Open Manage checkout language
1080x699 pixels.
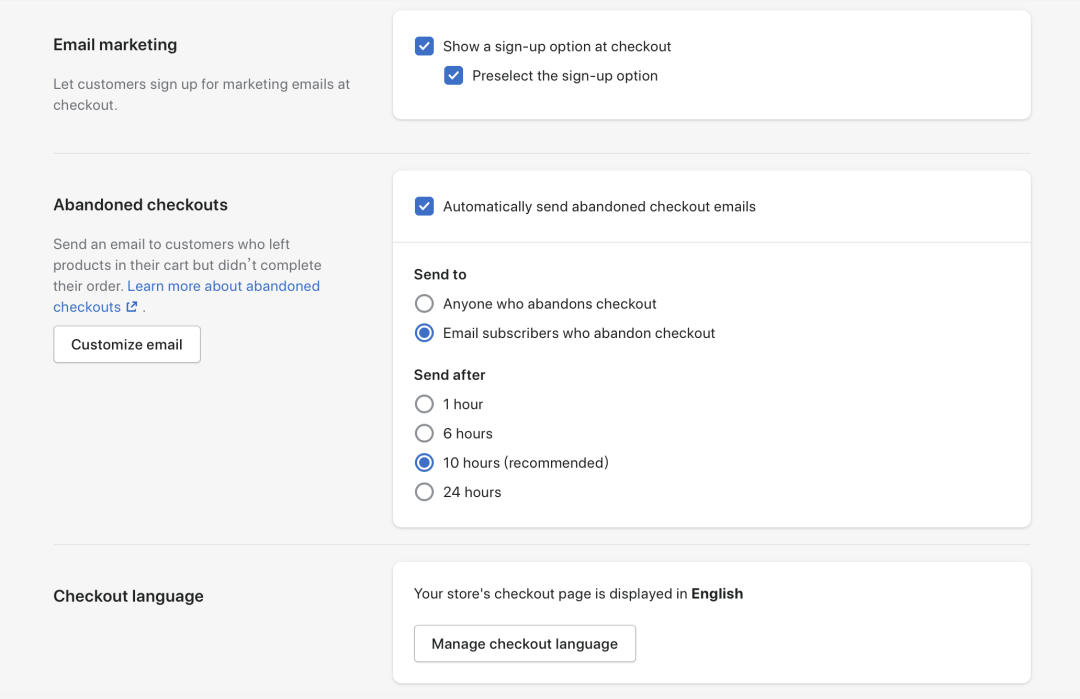click(x=524, y=644)
